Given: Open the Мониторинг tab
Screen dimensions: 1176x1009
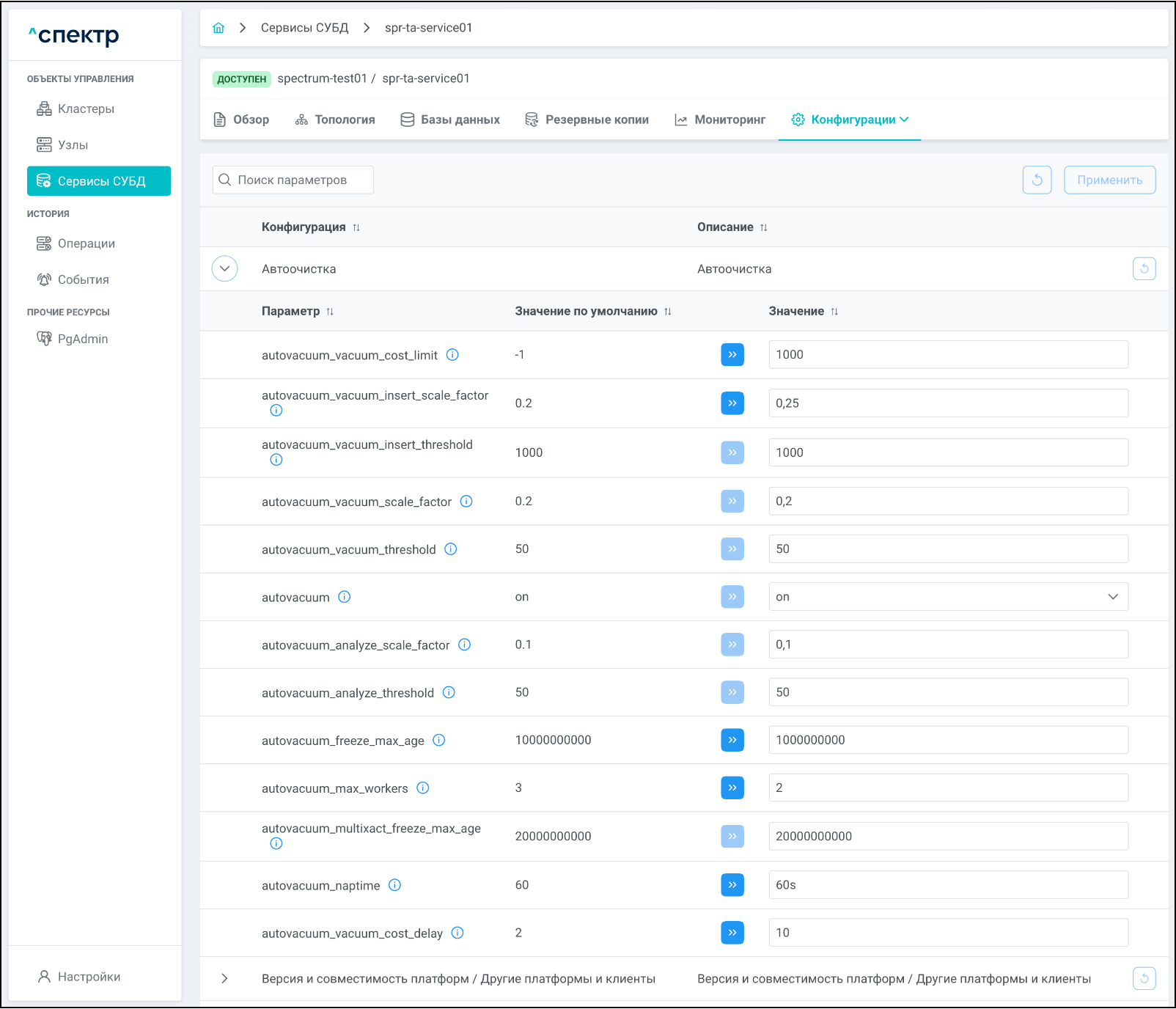Looking at the screenshot, I should [720, 120].
